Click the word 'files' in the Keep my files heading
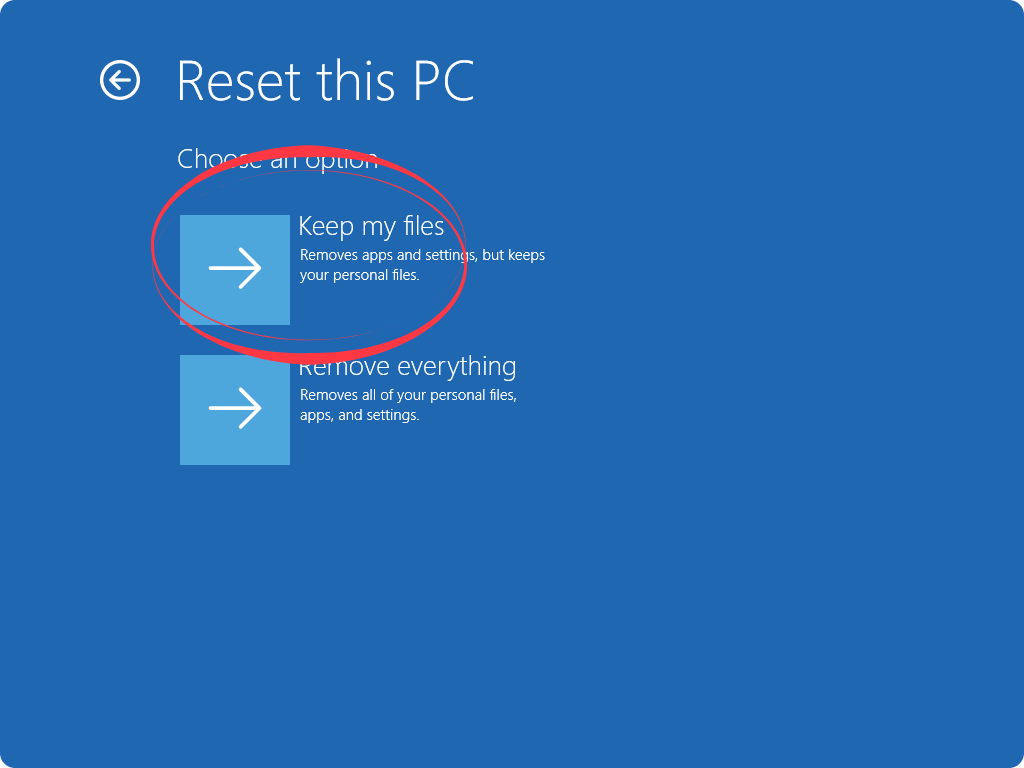Viewport: 1024px width, 768px height. [424, 226]
